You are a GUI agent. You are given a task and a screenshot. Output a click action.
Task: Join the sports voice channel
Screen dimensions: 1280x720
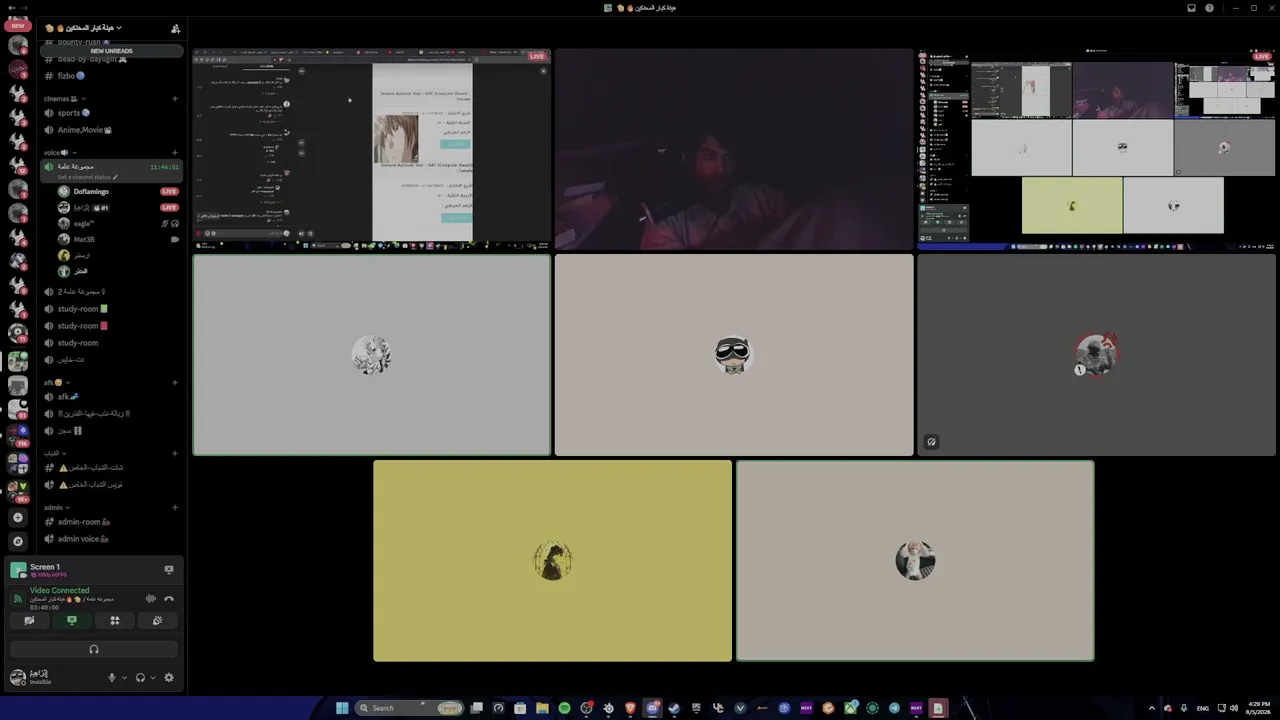coord(111,113)
